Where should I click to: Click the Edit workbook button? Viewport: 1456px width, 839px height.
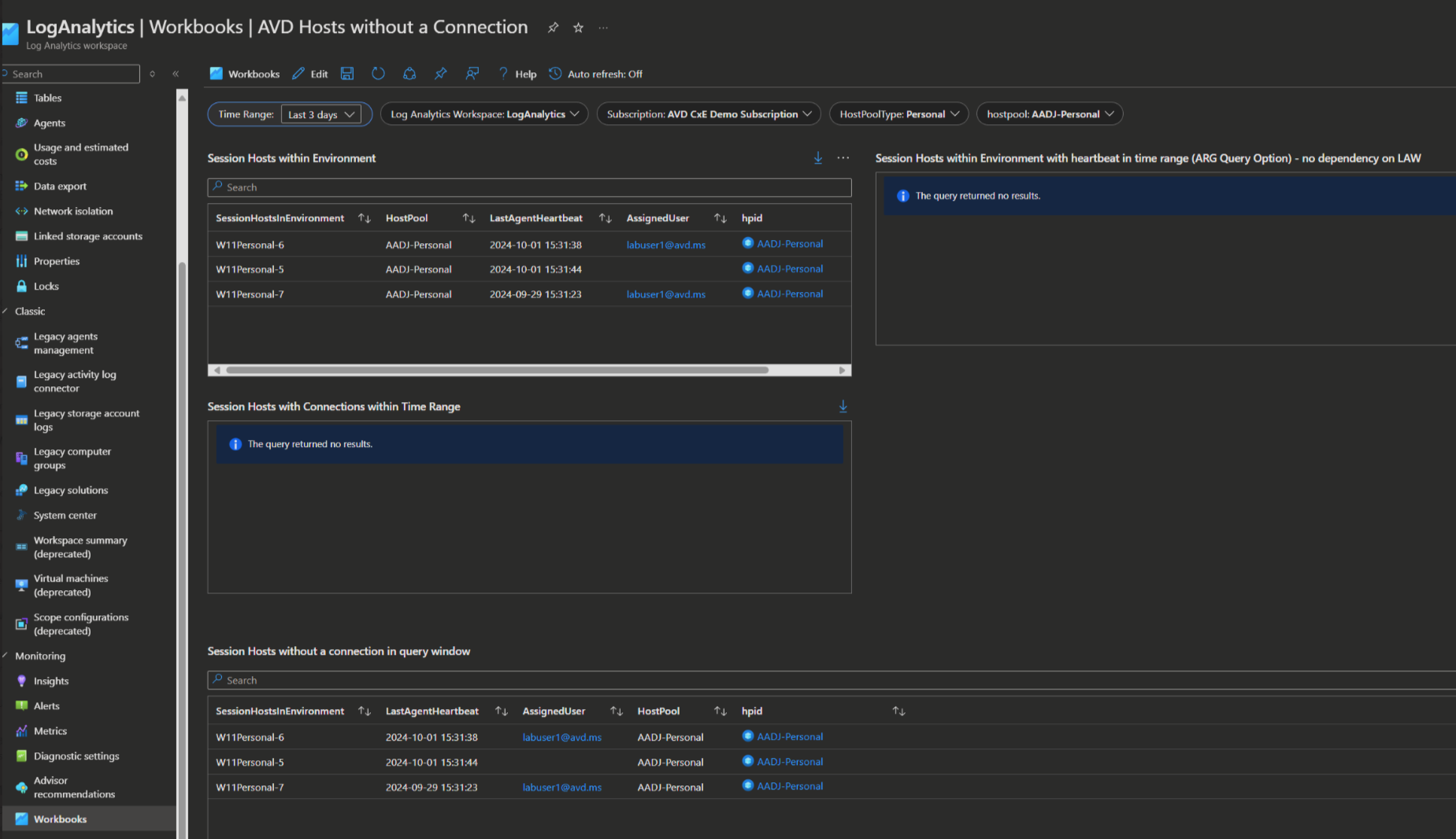click(x=310, y=74)
